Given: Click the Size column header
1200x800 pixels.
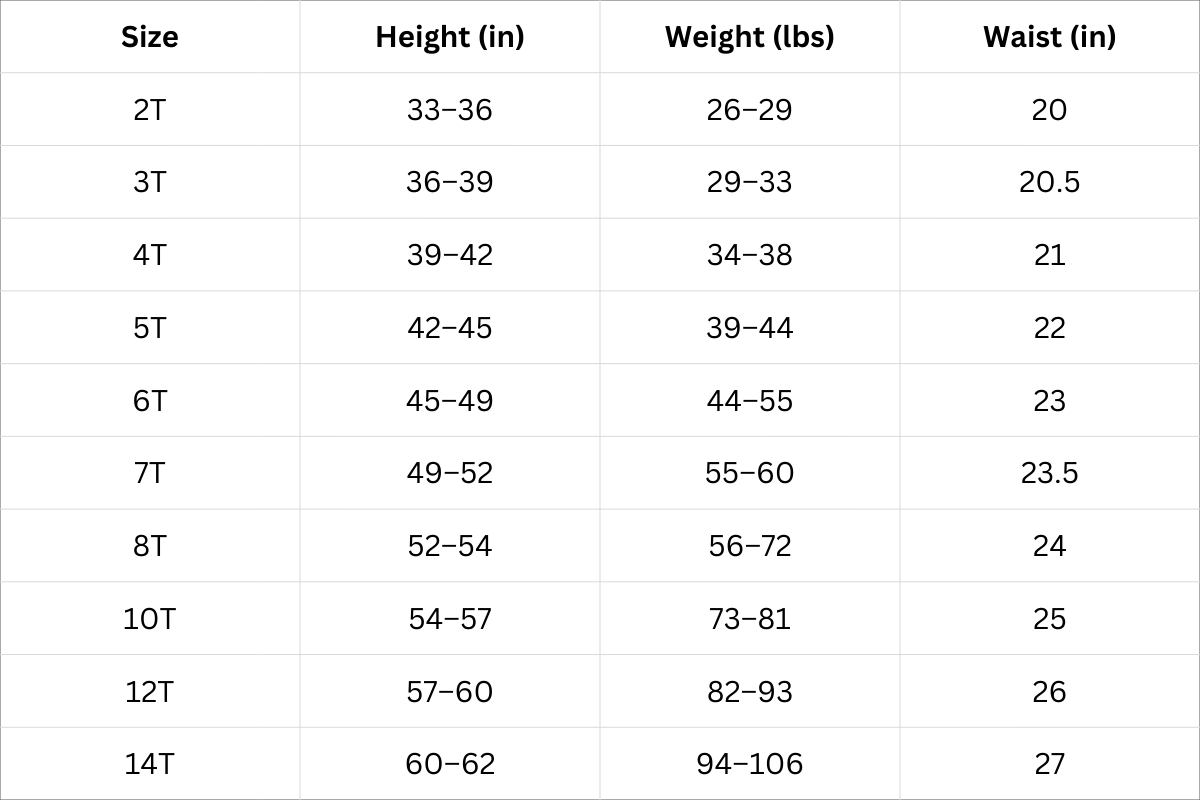Looking at the screenshot, I should click(x=150, y=37).
